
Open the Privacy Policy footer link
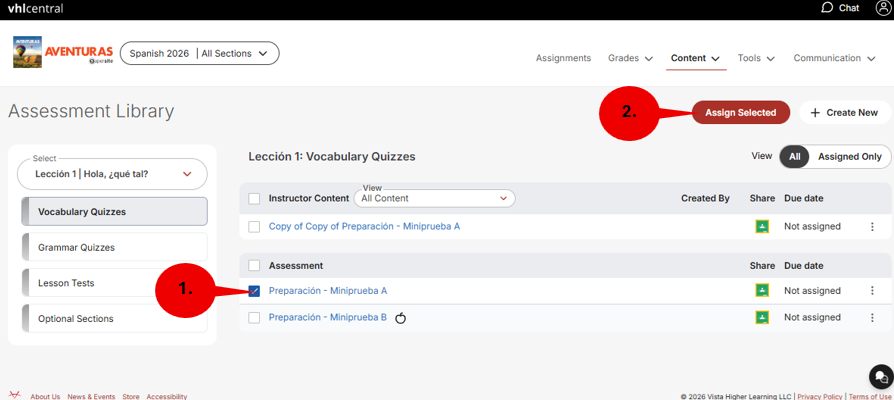819,397
